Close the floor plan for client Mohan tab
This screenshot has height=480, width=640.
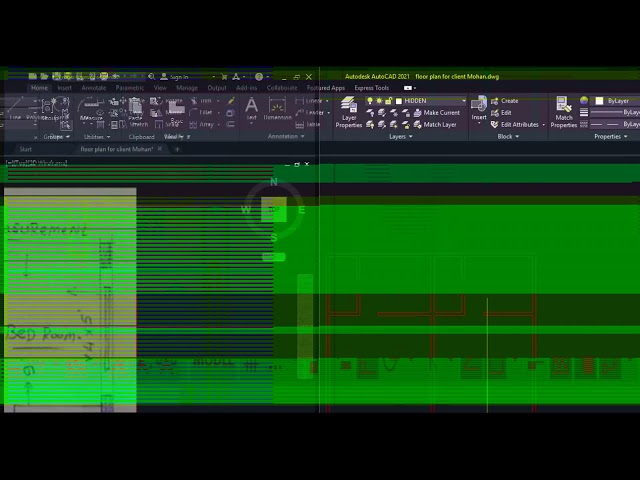(x=160, y=149)
